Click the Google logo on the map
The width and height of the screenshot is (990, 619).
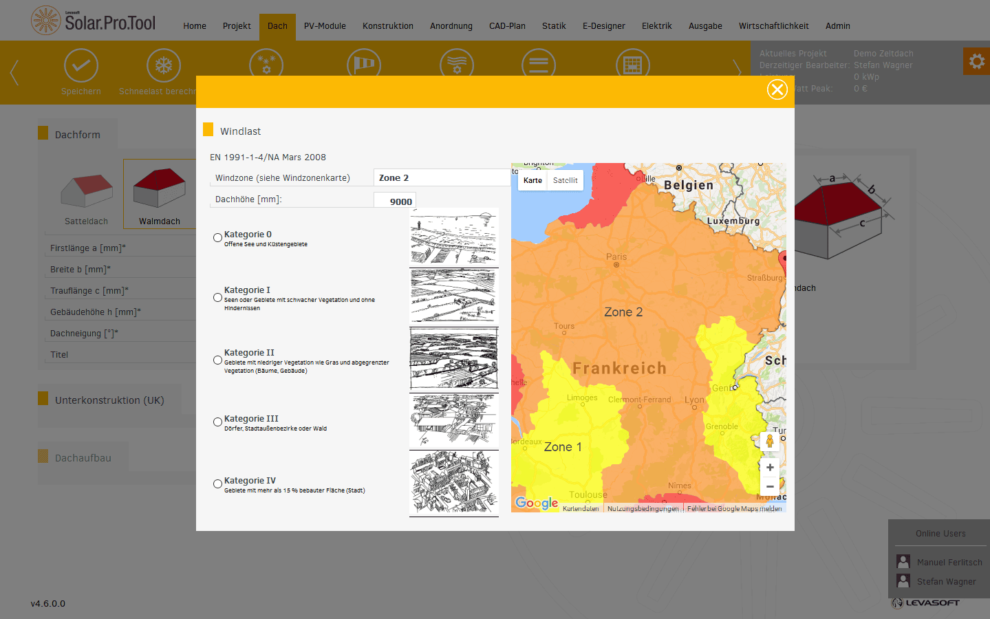(537, 503)
